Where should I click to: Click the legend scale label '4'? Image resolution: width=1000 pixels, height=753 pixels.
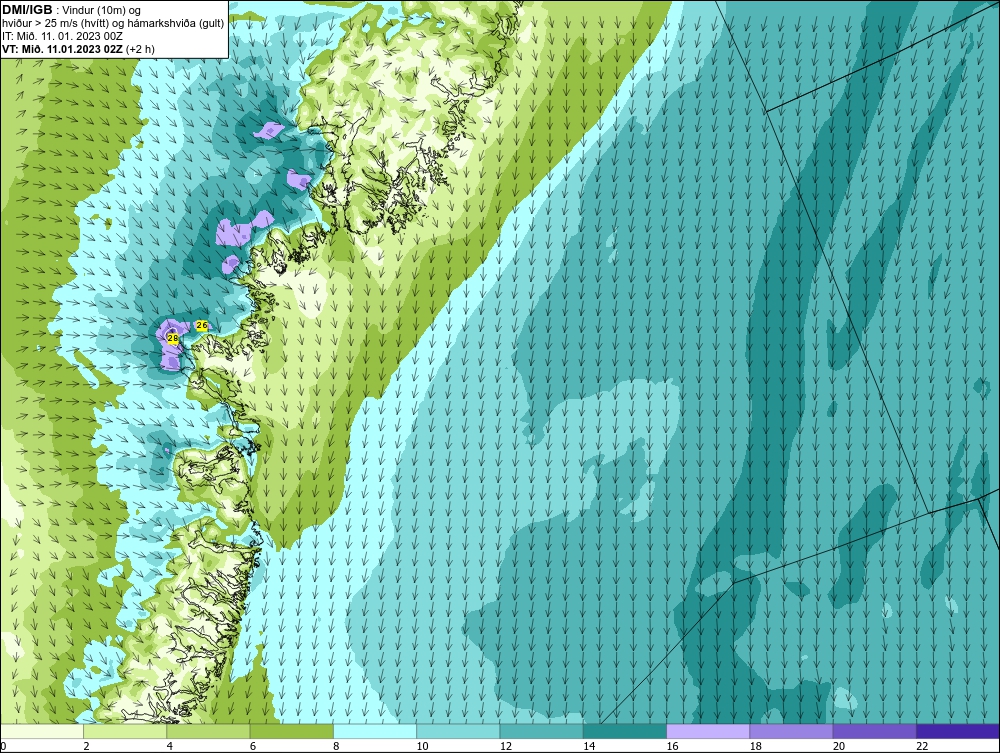click(x=170, y=747)
